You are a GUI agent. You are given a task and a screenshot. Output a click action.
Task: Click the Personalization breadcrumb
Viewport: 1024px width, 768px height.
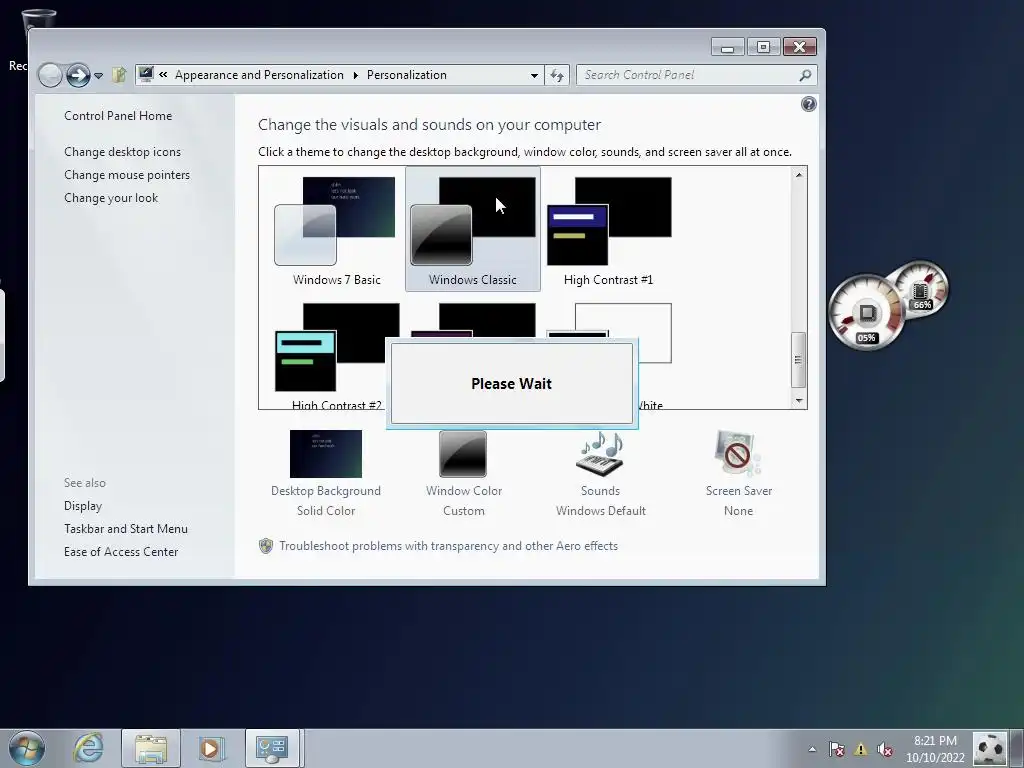[407, 75]
